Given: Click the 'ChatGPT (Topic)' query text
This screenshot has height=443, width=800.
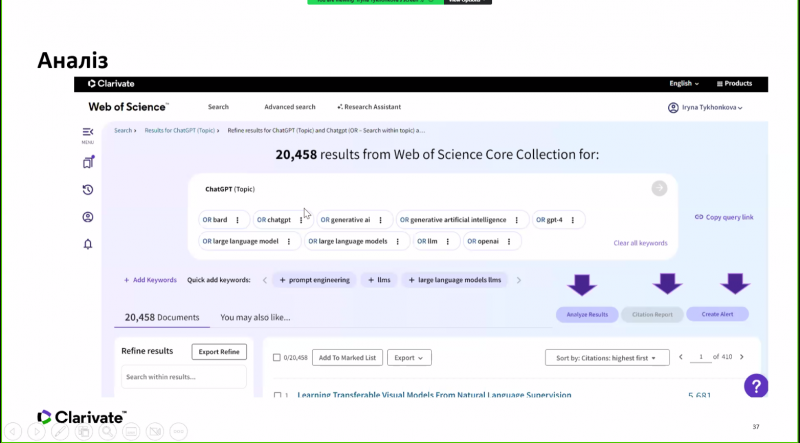Looking at the screenshot, I should pos(230,189).
